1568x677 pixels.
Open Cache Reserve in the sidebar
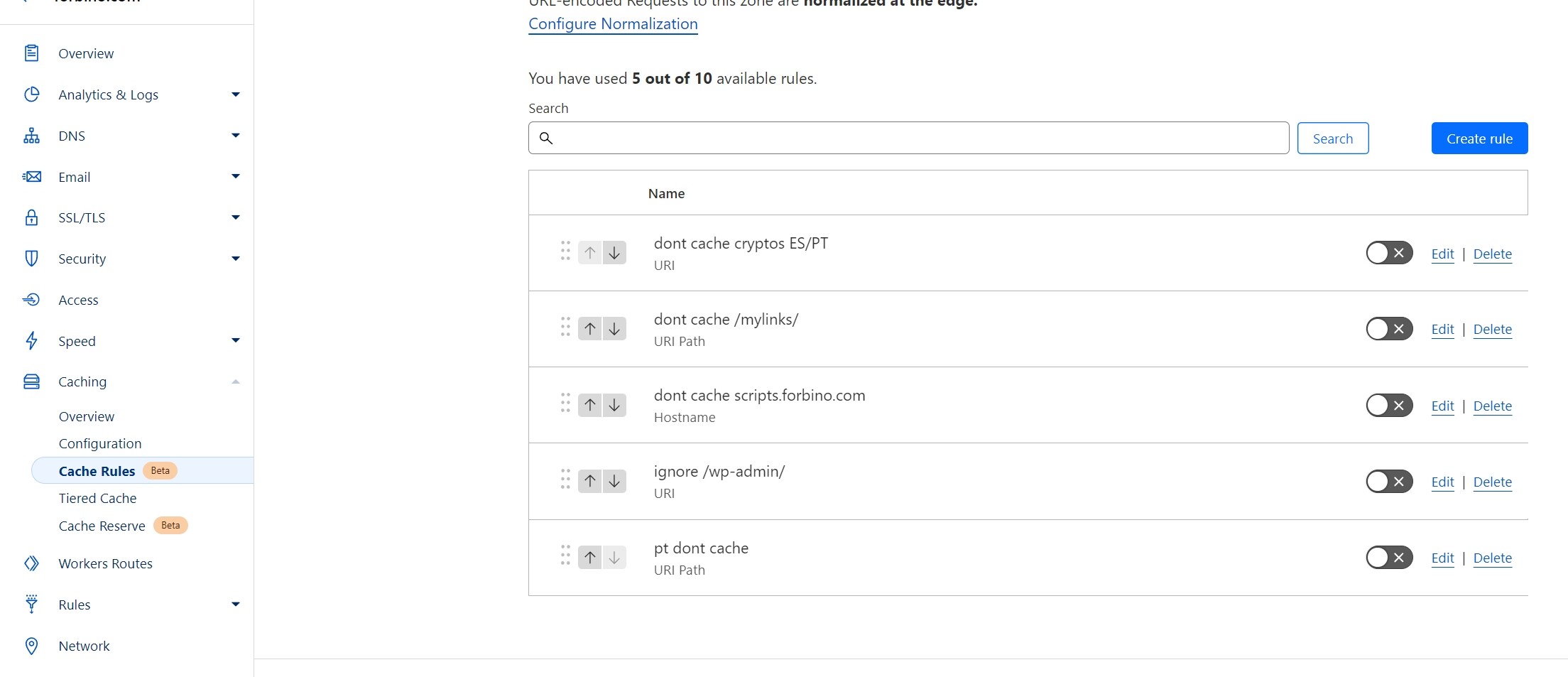(102, 526)
